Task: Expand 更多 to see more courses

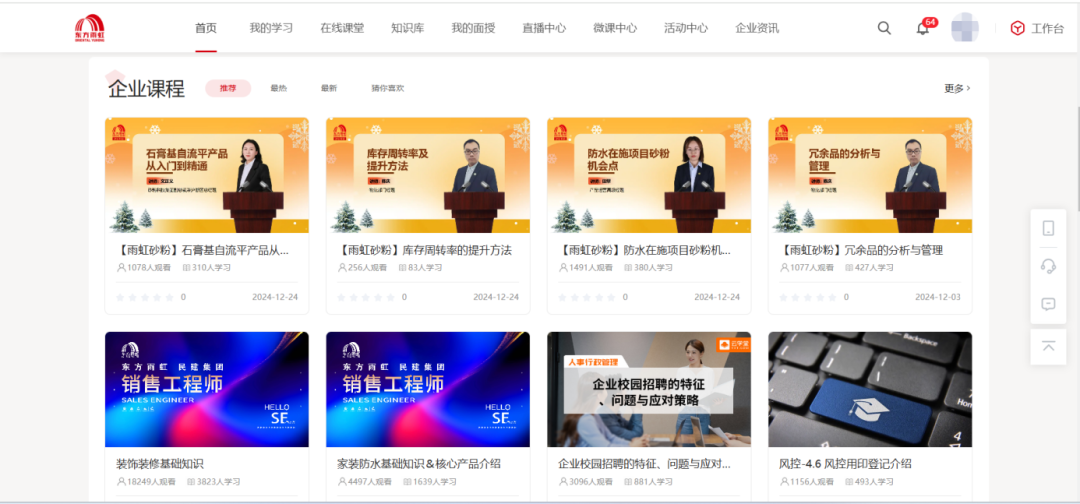Action: [957, 88]
